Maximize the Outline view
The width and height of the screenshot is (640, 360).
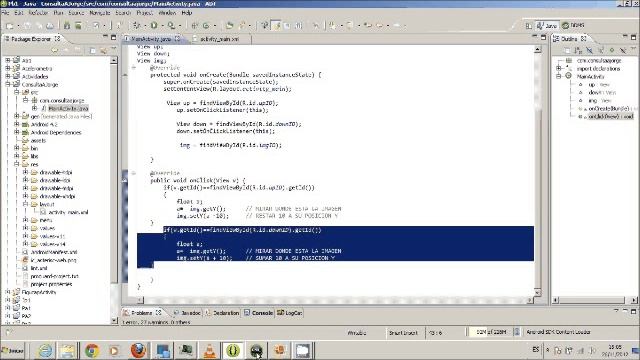click(x=633, y=37)
